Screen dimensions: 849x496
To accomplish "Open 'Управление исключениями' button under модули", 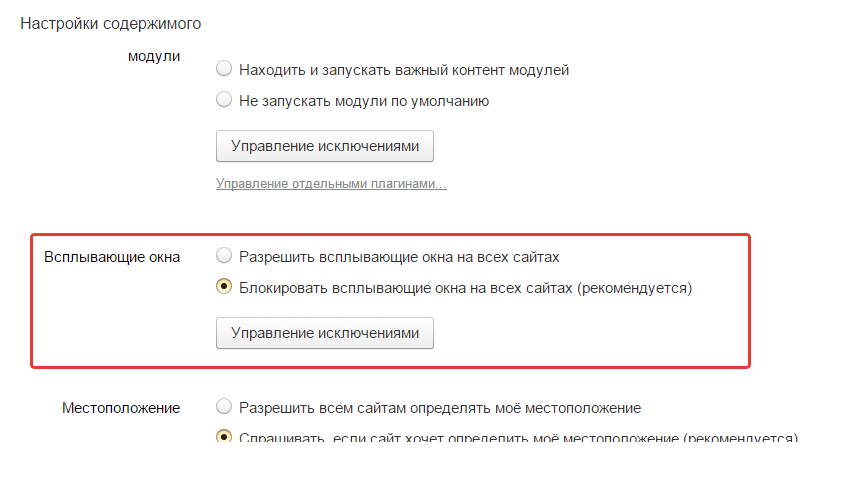I will 325,146.
